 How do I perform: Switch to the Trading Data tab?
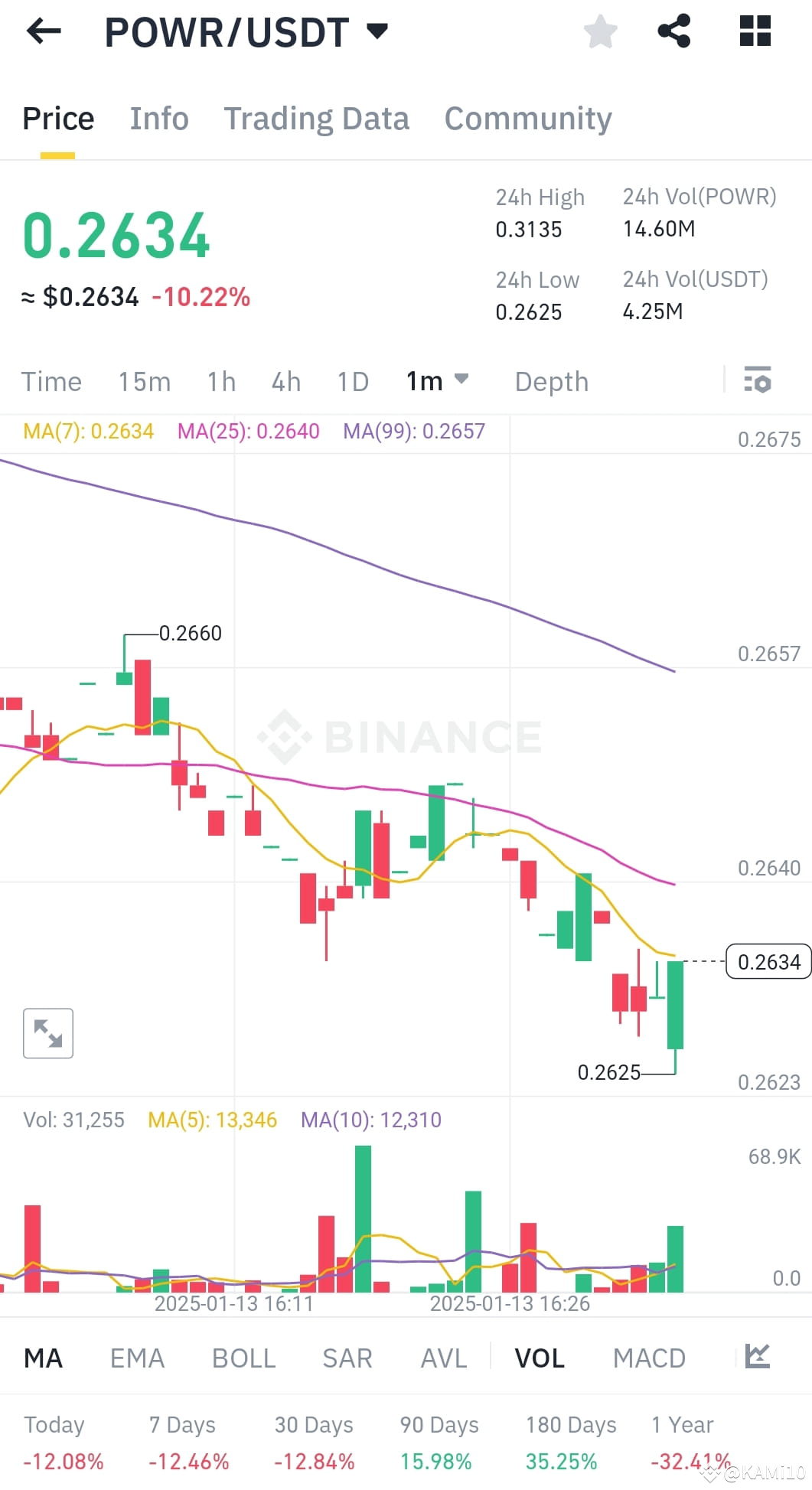pyautogui.click(x=317, y=118)
